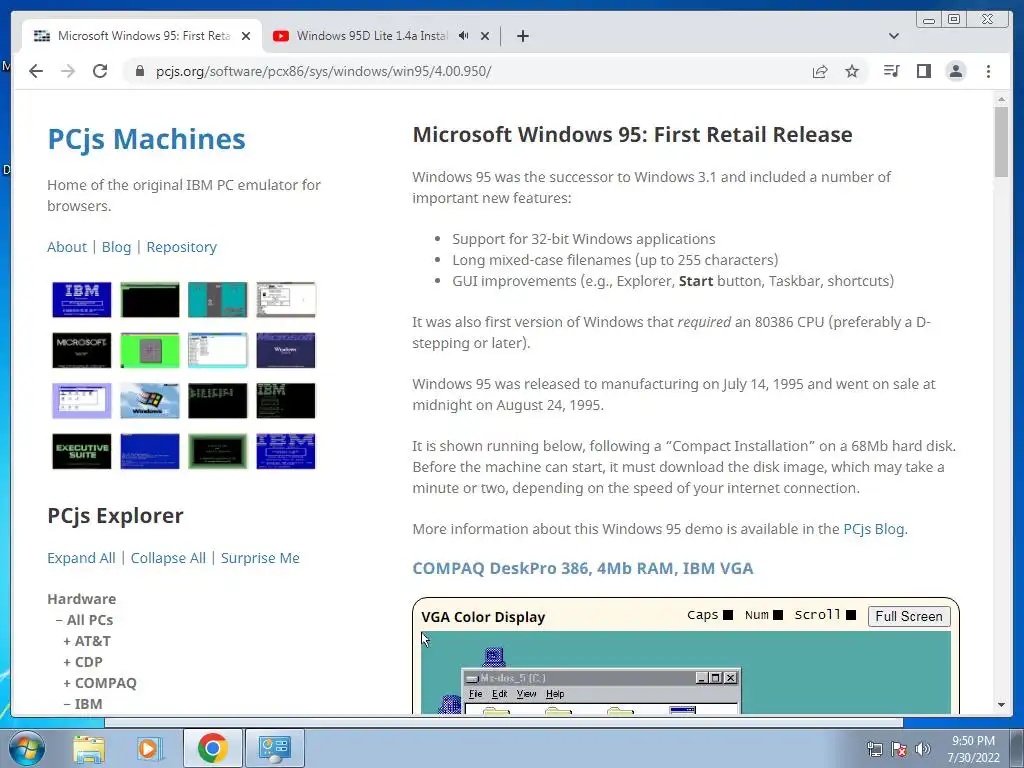Open the bright green thumbnail
The width and height of the screenshot is (1024, 768).
150,350
